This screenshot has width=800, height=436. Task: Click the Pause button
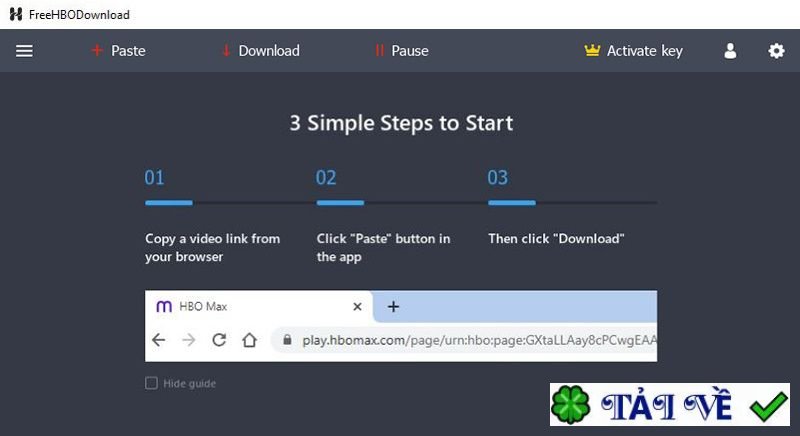pyautogui.click(x=402, y=51)
